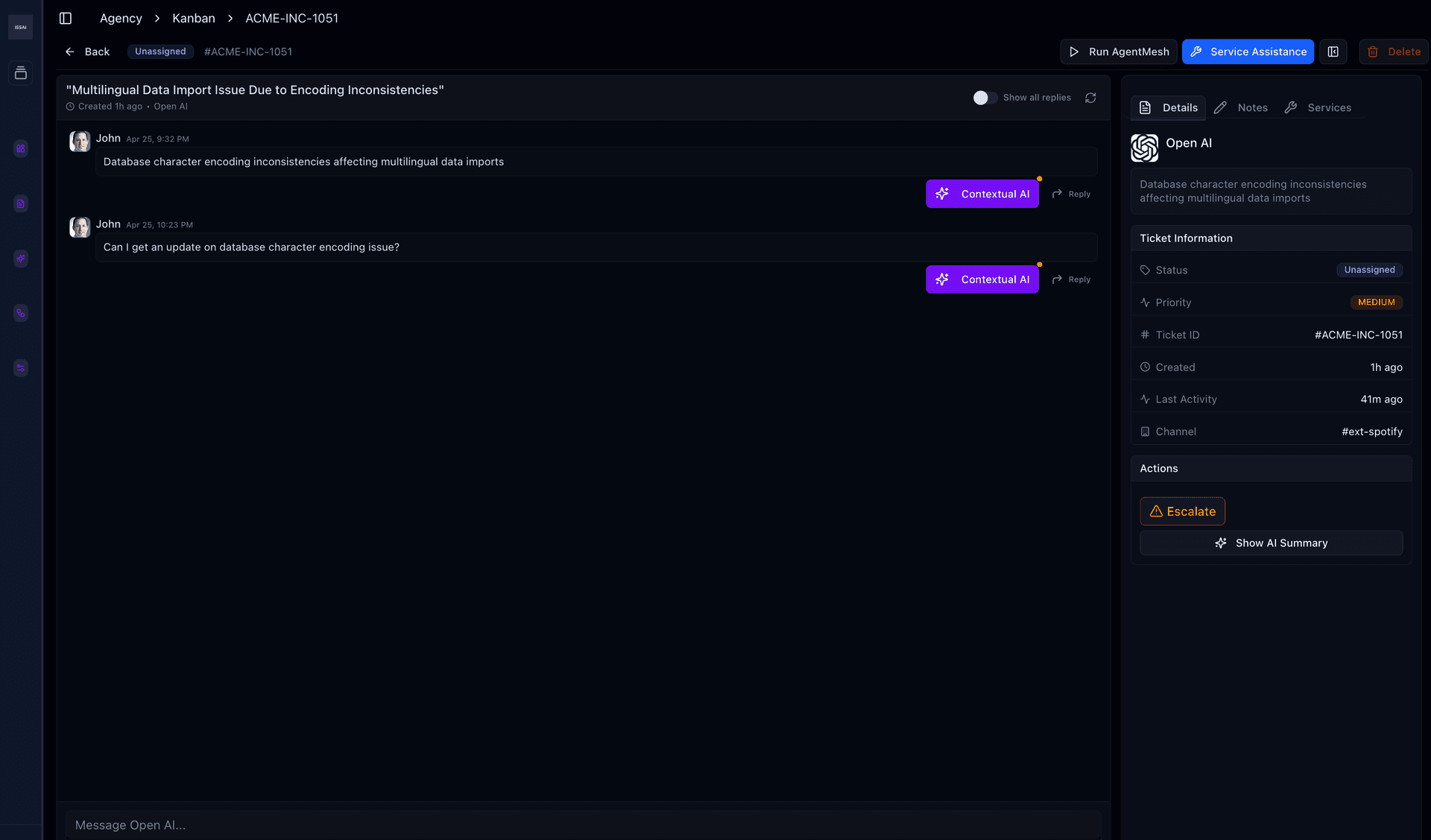Screen dimensions: 1431x840
Task: Open the sliders settings sidebar icon
Action: (x=21, y=368)
